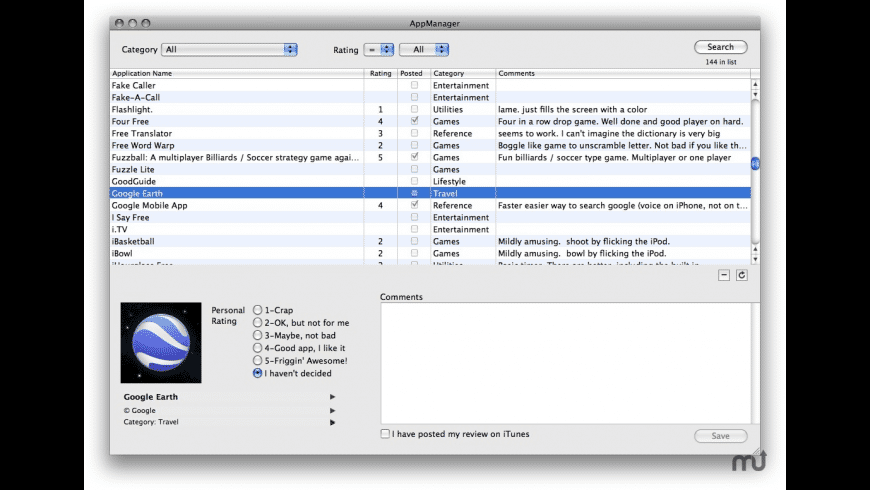Check 'I have posted my review on iTunes'
Viewport: 870px width, 490px height.
point(386,434)
